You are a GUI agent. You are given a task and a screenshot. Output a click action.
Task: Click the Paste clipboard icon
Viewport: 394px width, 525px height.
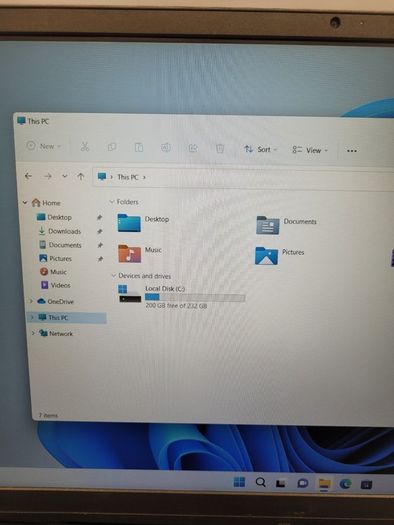point(139,147)
